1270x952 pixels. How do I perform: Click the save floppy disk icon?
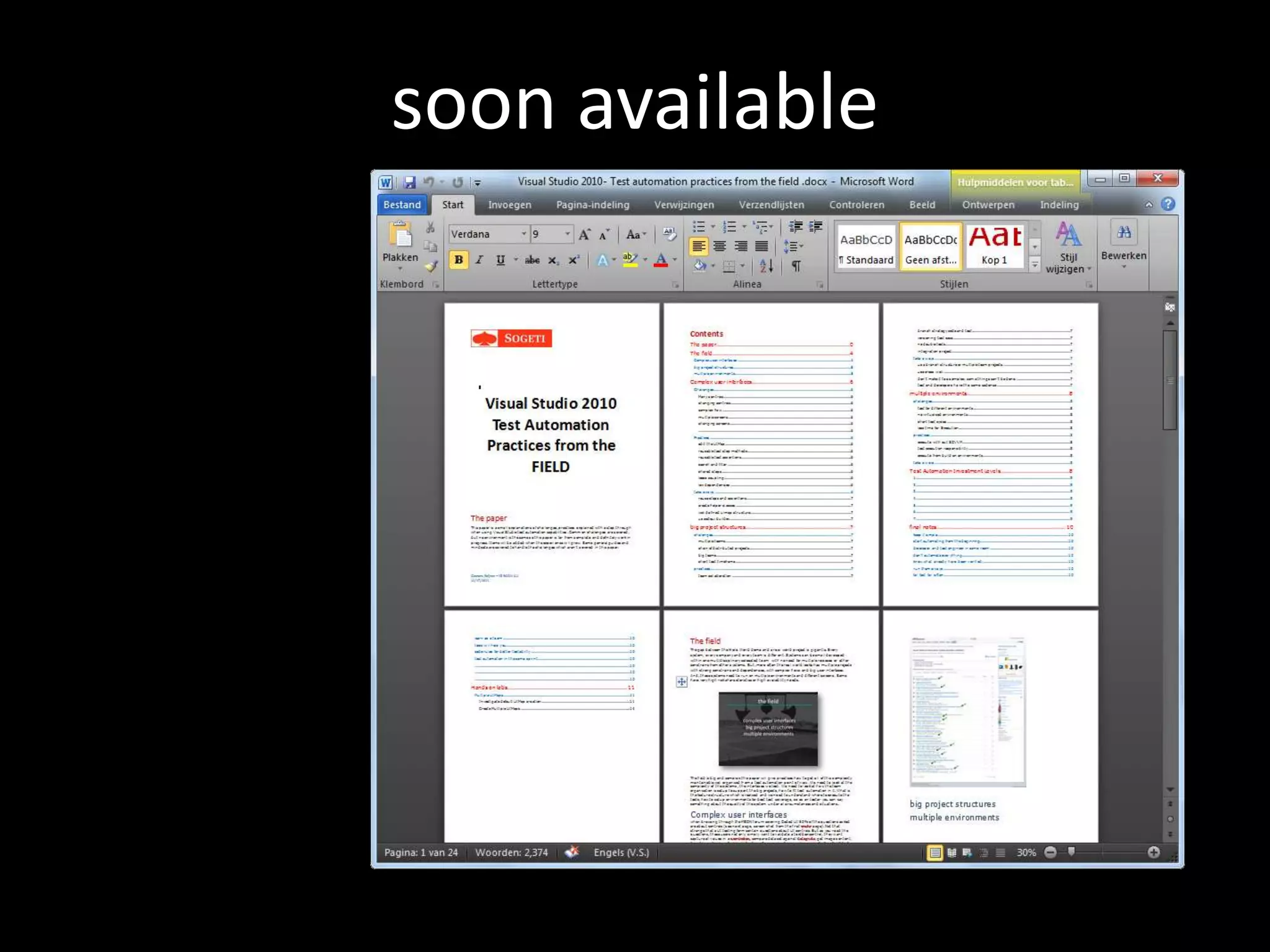[x=409, y=182]
